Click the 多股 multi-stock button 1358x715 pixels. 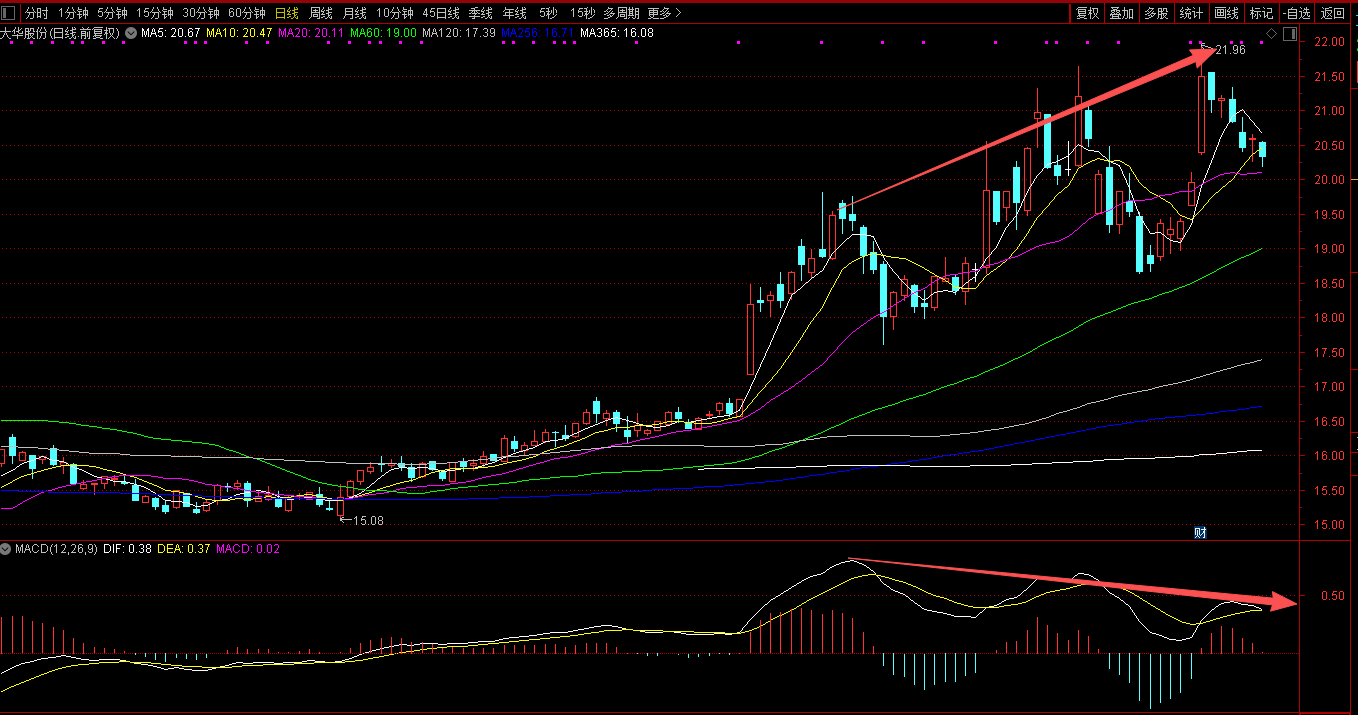1156,13
